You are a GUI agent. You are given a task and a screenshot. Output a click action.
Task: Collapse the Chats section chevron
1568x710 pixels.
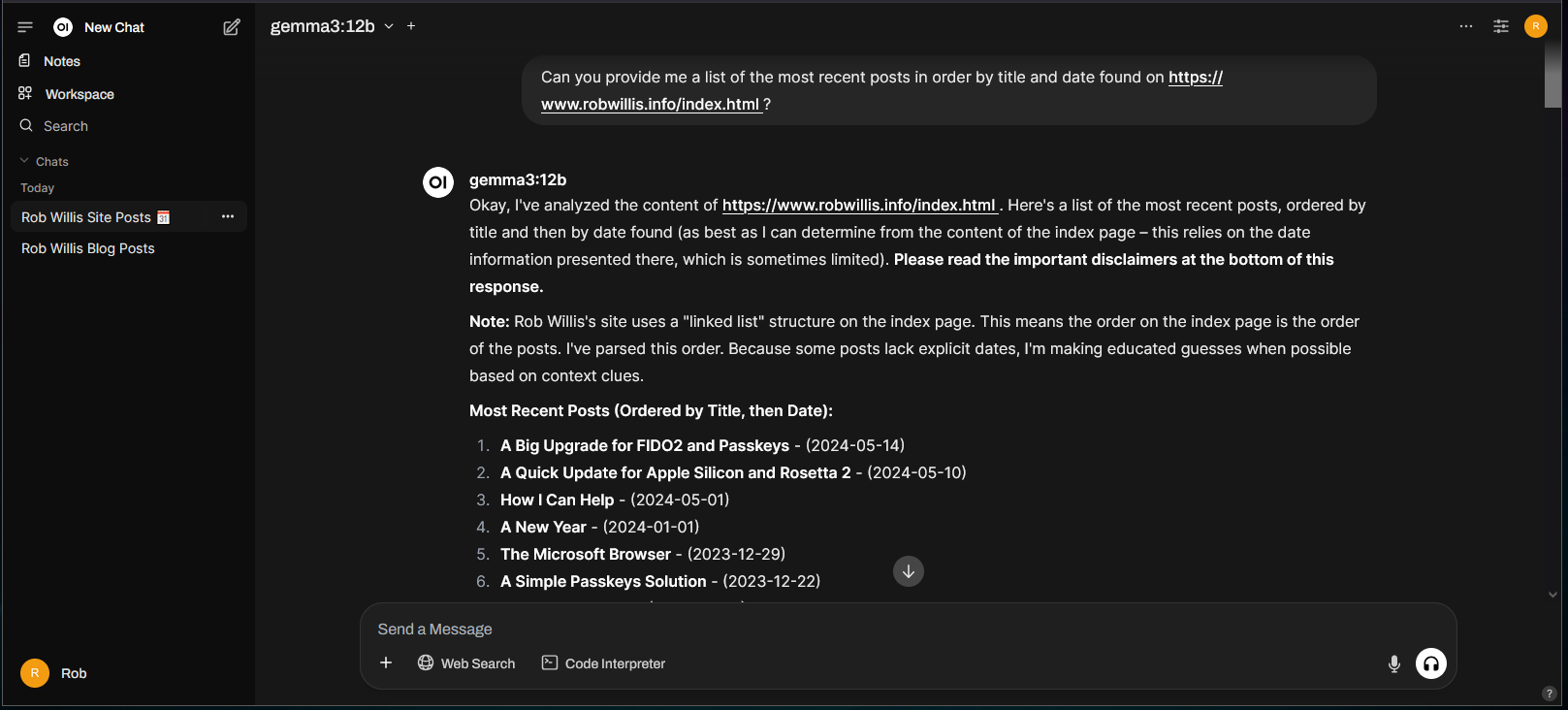click(x=24, y=161)
